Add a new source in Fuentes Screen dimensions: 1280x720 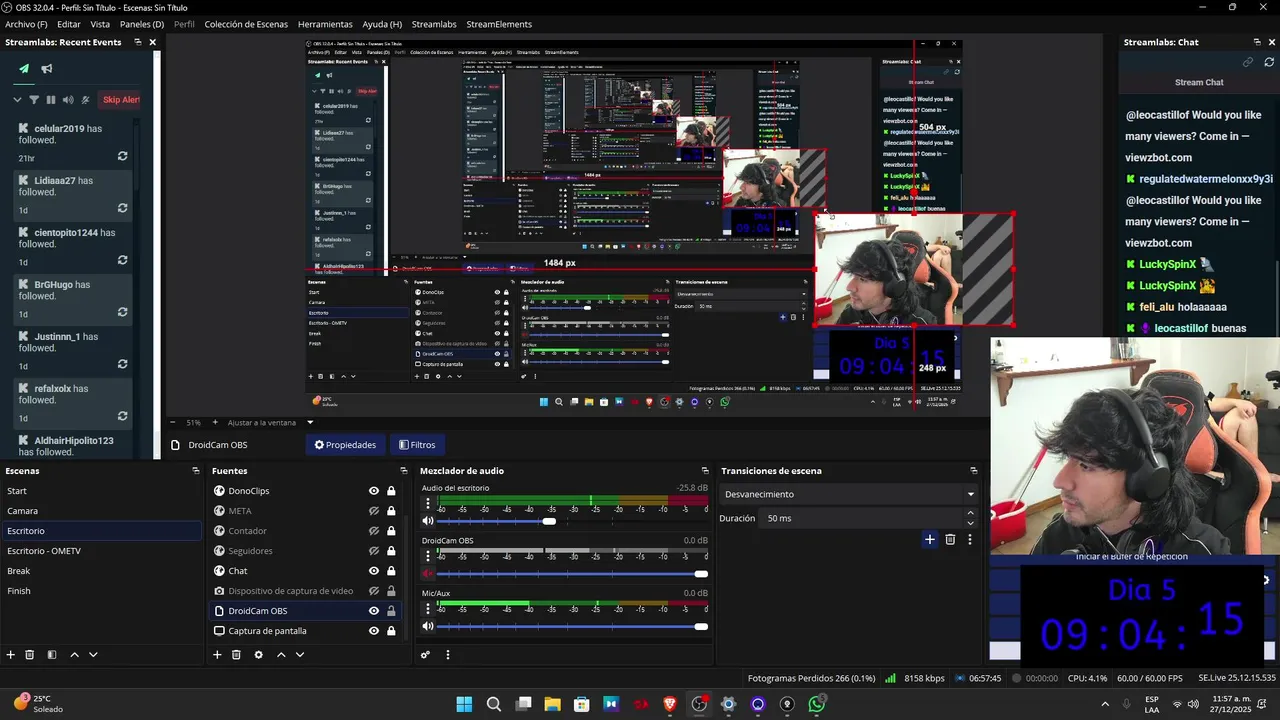pos(217,655)
